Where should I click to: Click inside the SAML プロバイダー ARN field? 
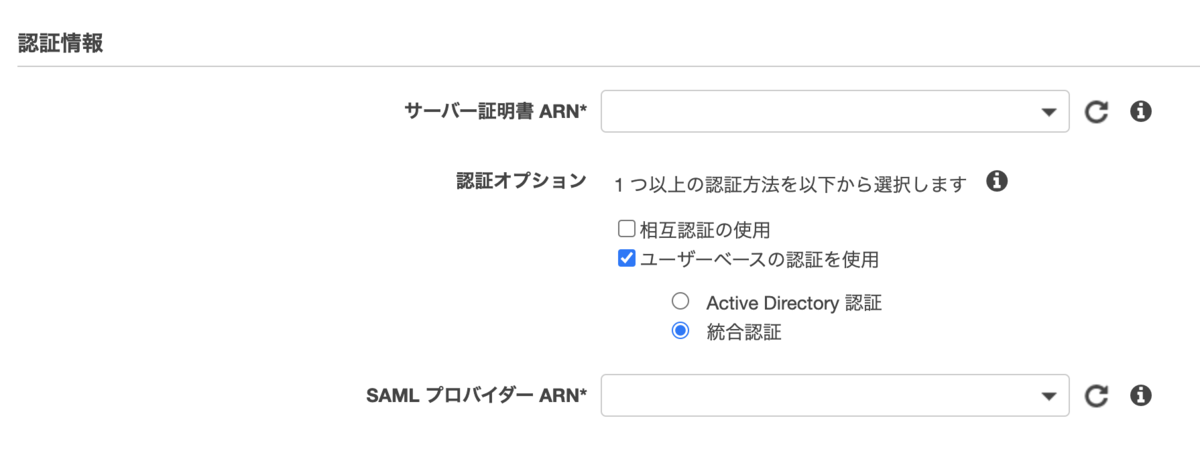point(835,396)
